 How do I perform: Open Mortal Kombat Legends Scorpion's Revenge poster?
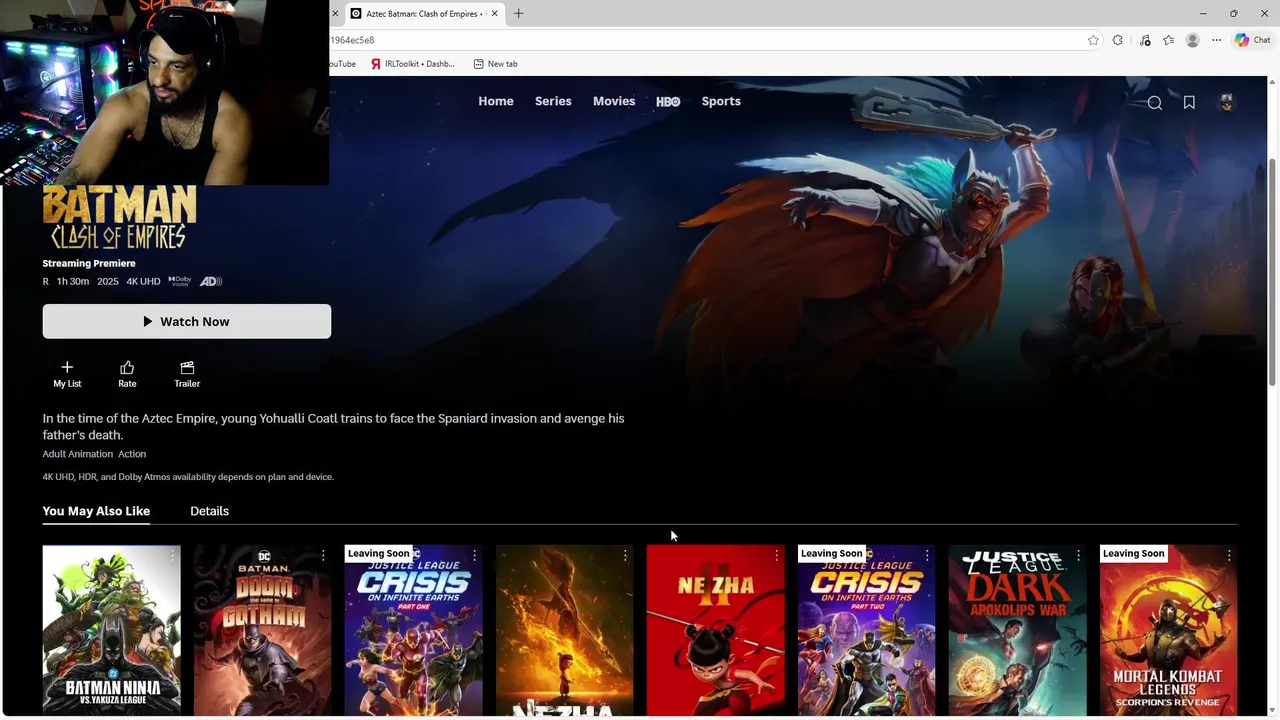tap(1169, 632)
